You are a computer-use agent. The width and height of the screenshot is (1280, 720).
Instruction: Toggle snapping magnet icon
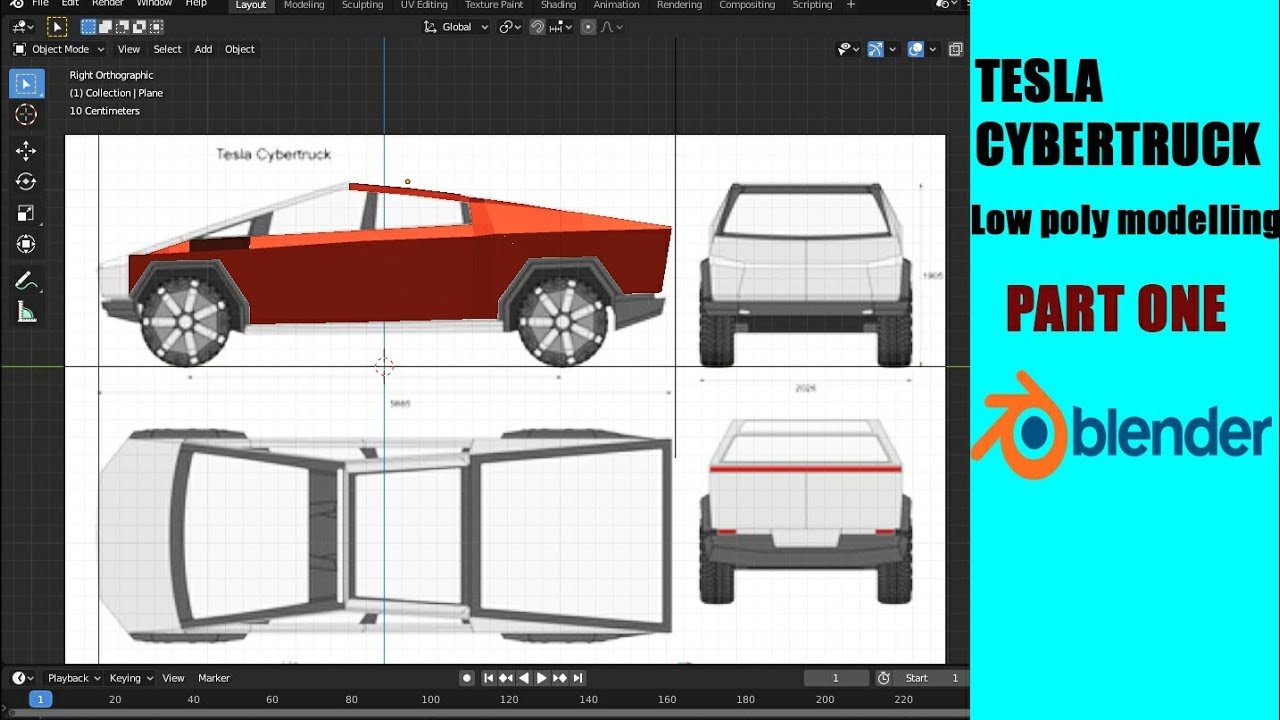click(x=537, y=27)
